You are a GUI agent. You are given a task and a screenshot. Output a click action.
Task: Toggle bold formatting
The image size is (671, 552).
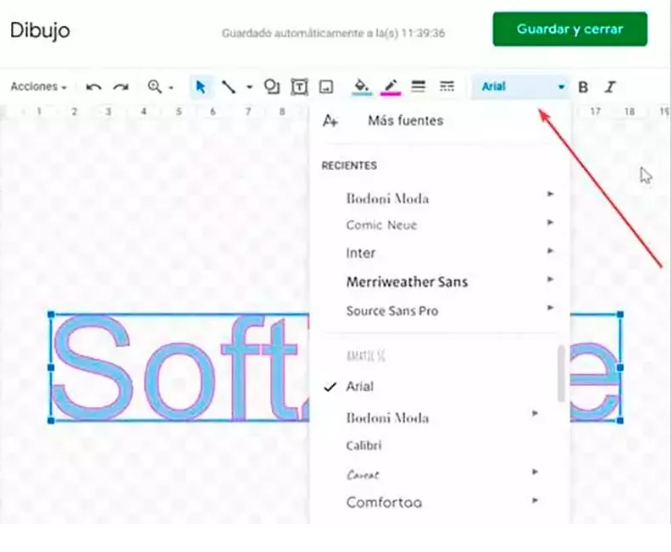(x=583, y=87)
